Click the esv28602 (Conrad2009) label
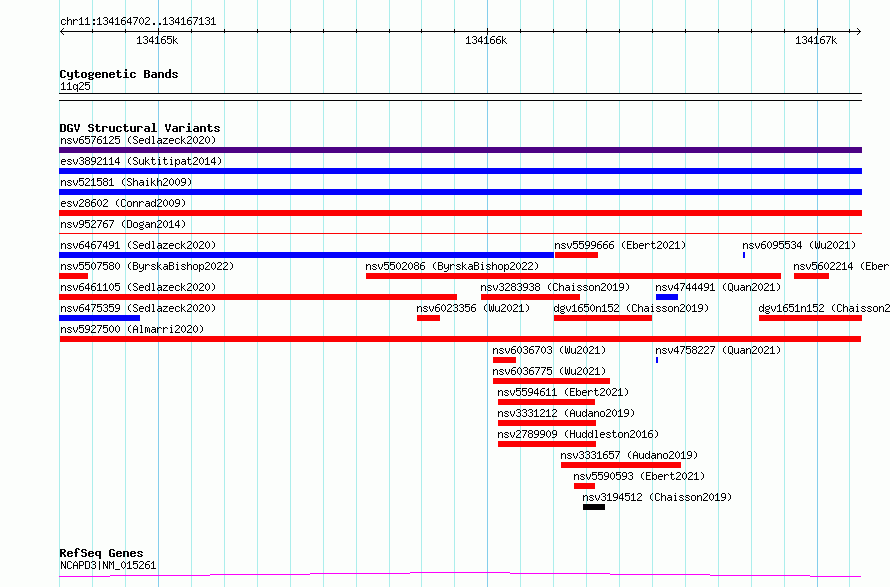 (123, 203)
